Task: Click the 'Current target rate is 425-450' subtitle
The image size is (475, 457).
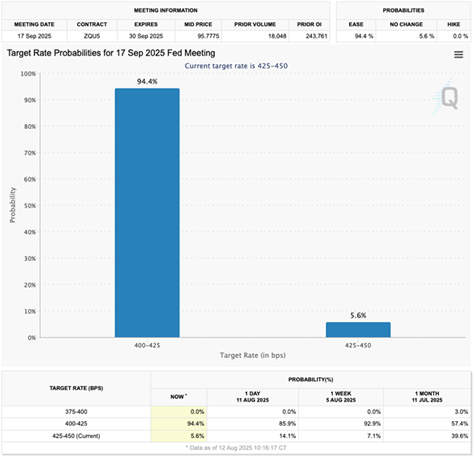Action: click(x=236, y=66)
